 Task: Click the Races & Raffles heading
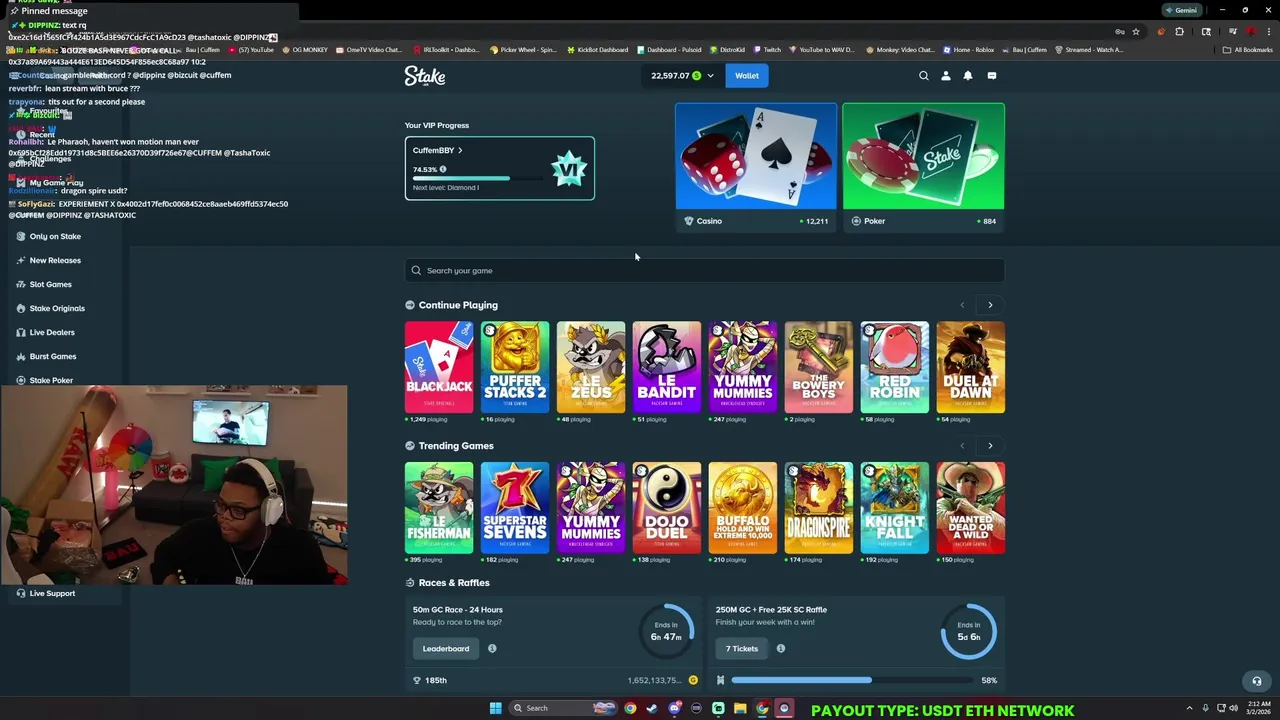point(454,583)
